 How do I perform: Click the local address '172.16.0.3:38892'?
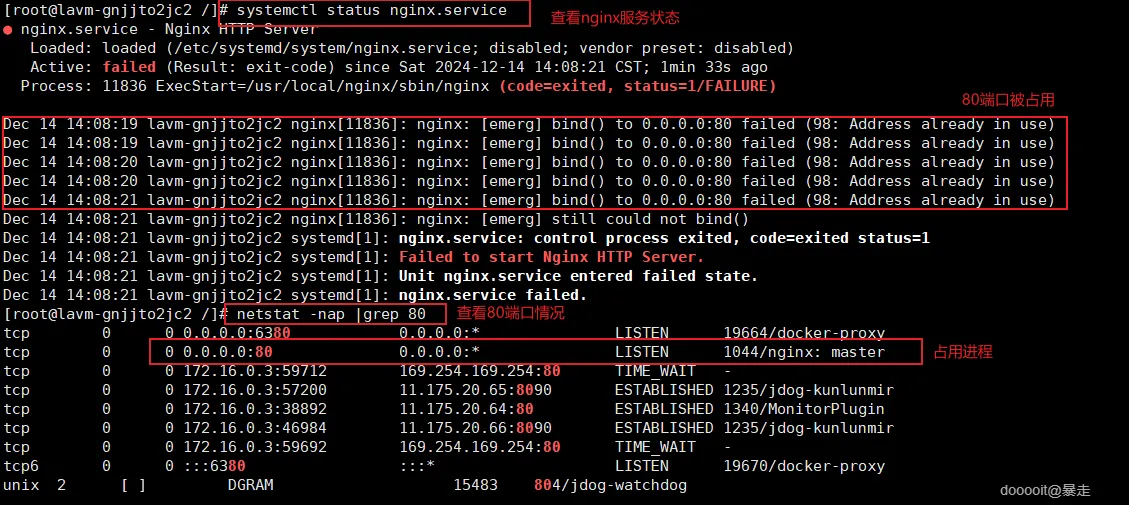255,408
